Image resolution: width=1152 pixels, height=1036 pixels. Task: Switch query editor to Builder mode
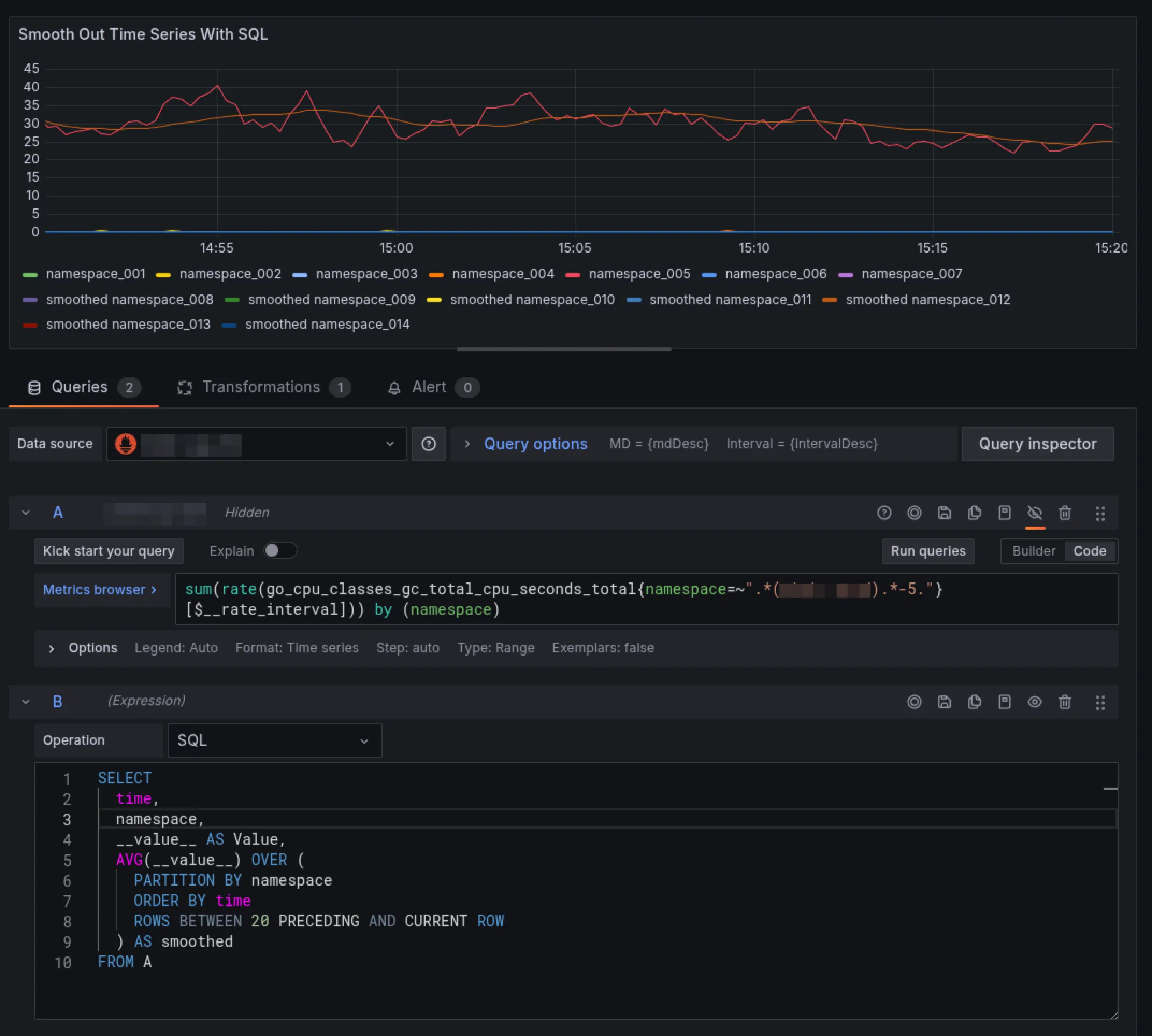point(1033,550)
